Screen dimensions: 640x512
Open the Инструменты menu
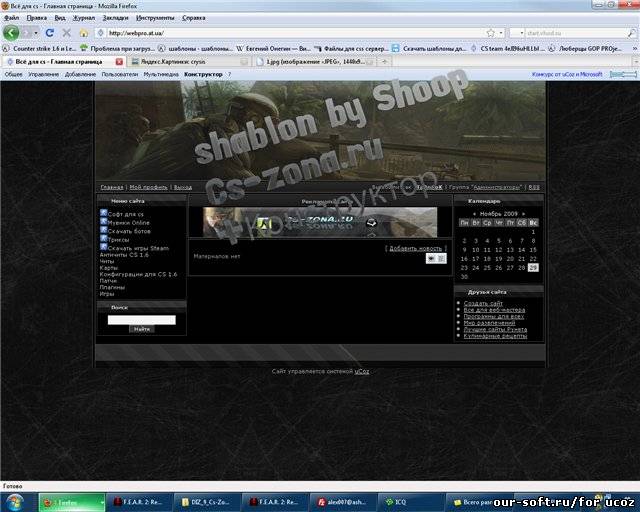click(x=155, y=18)
